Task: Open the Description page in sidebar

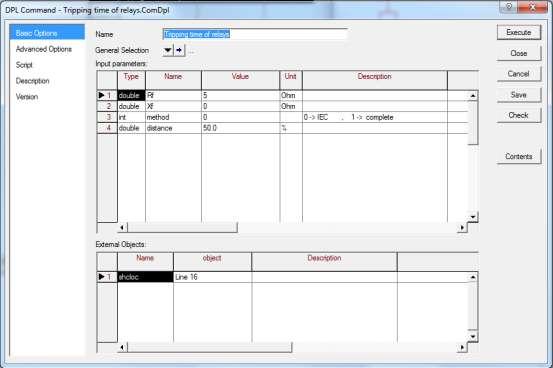Action: (32, 81)
